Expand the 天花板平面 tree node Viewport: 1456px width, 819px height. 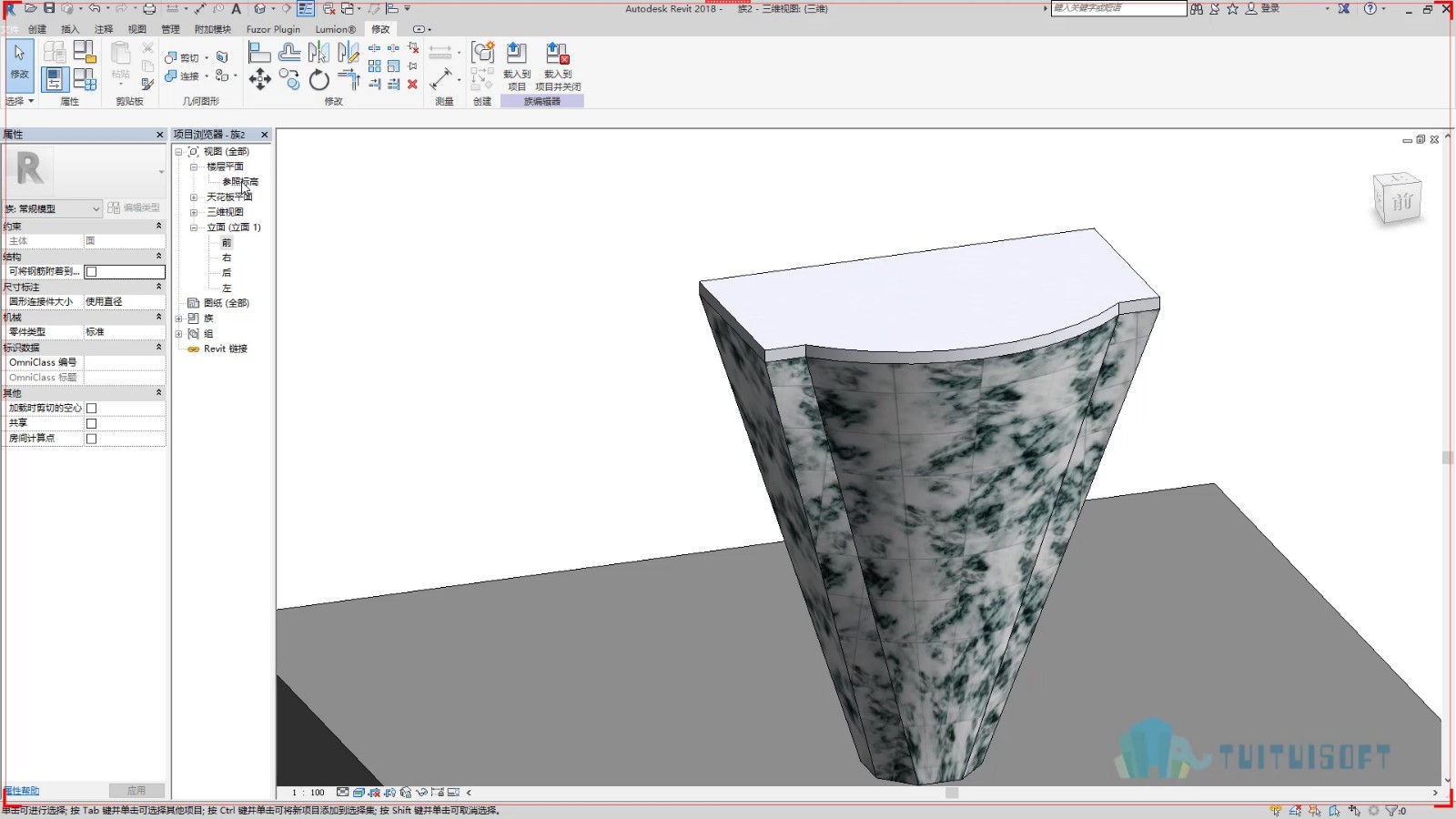coord(193,197)
